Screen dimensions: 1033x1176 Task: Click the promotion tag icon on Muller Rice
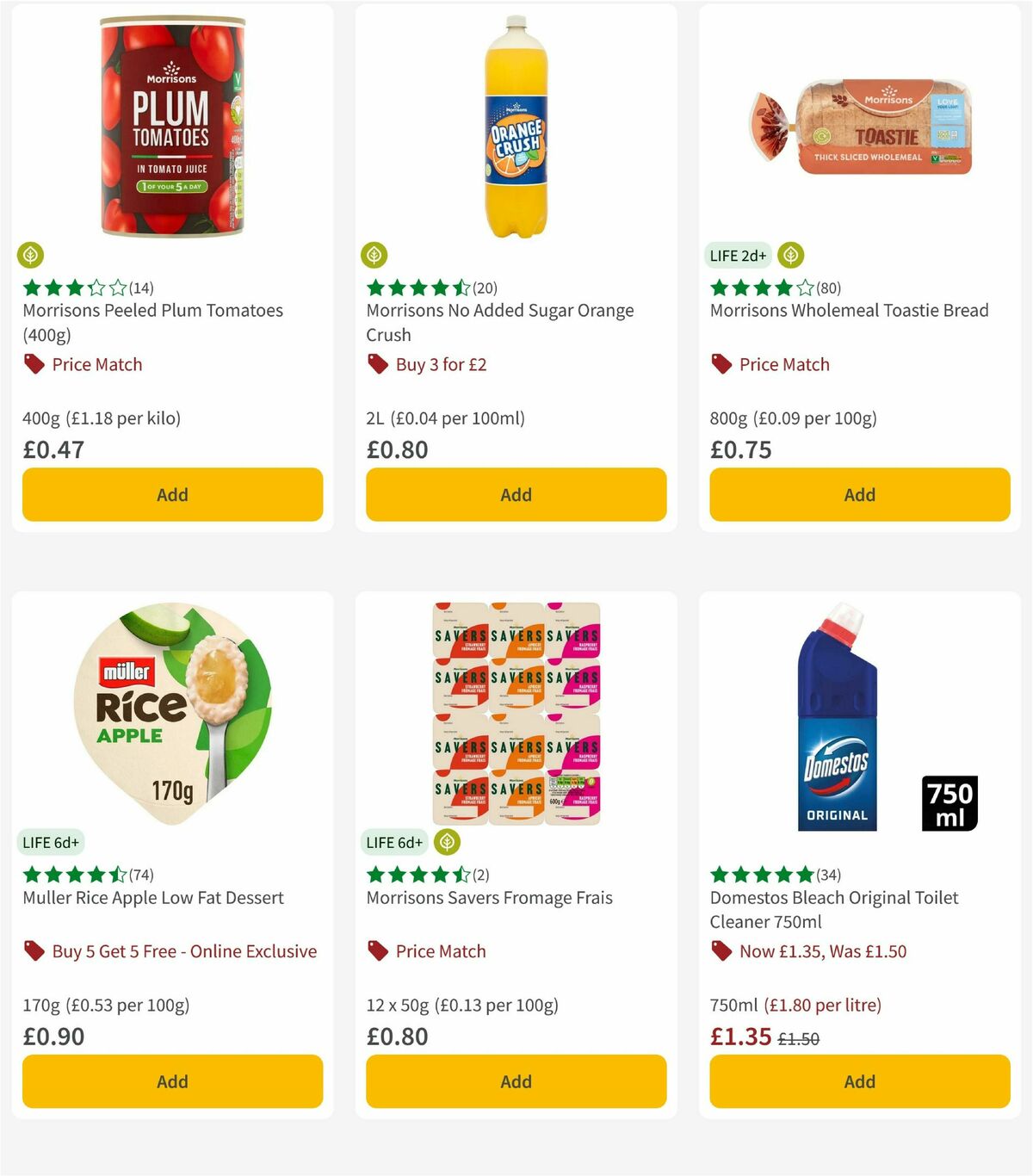(x=33, y=951)
